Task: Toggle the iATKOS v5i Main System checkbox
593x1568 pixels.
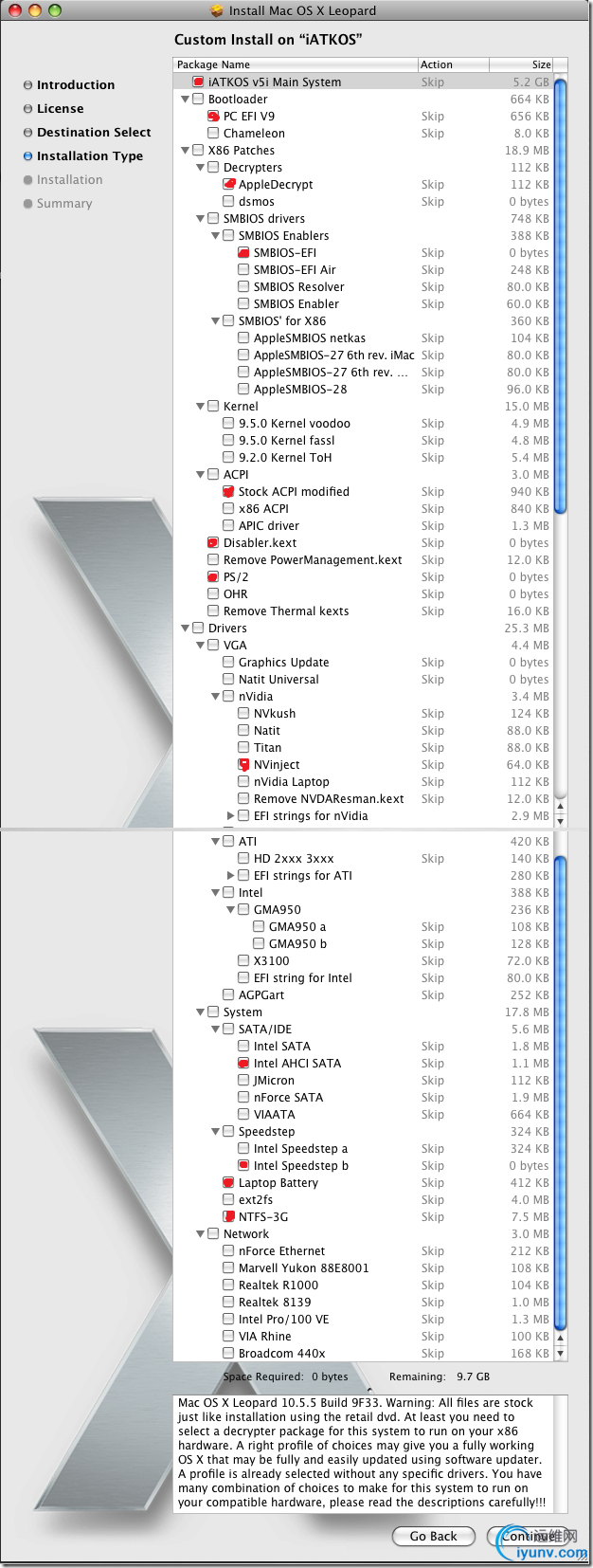Action: [x=198, y=82]
